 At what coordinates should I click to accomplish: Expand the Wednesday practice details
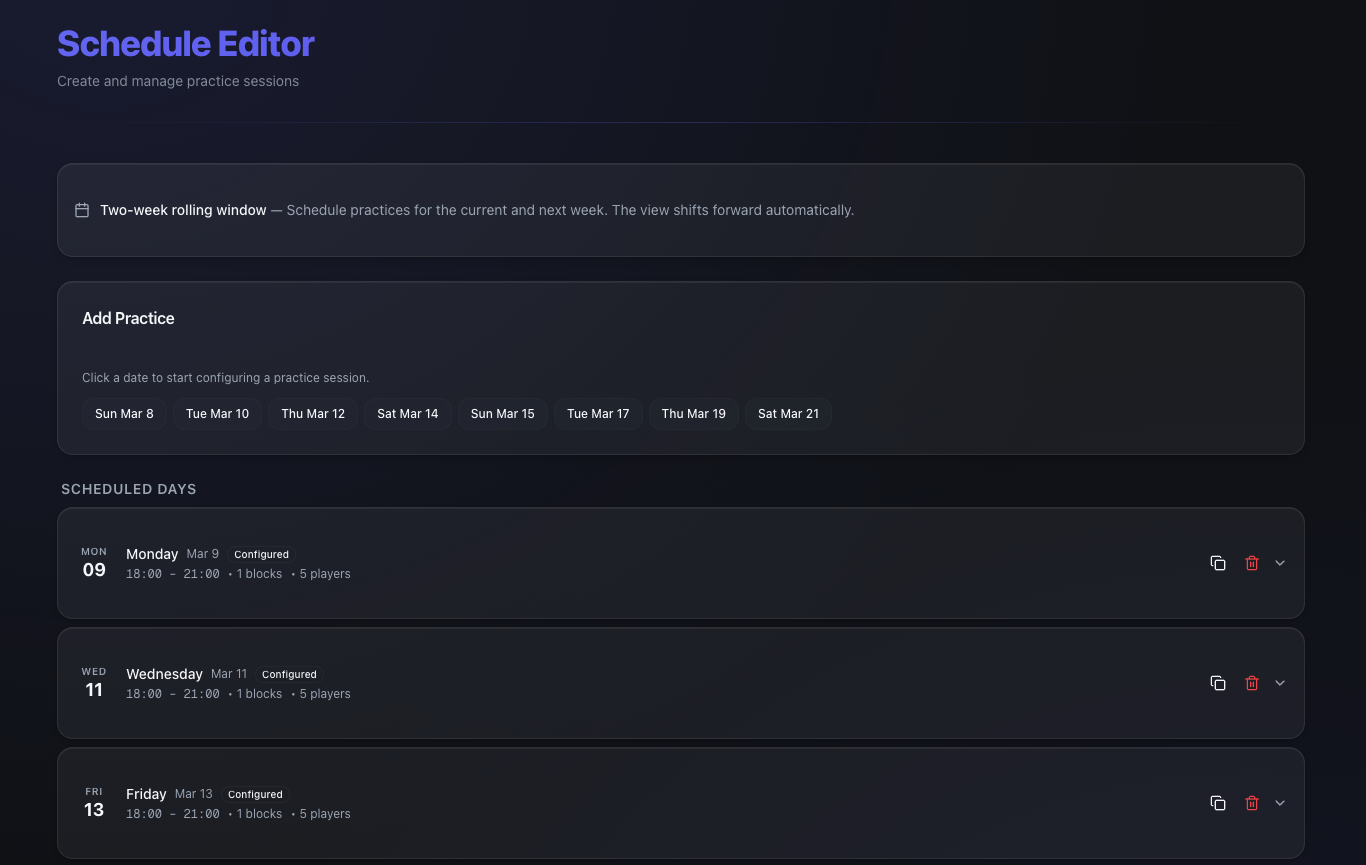coord(1281,683)
